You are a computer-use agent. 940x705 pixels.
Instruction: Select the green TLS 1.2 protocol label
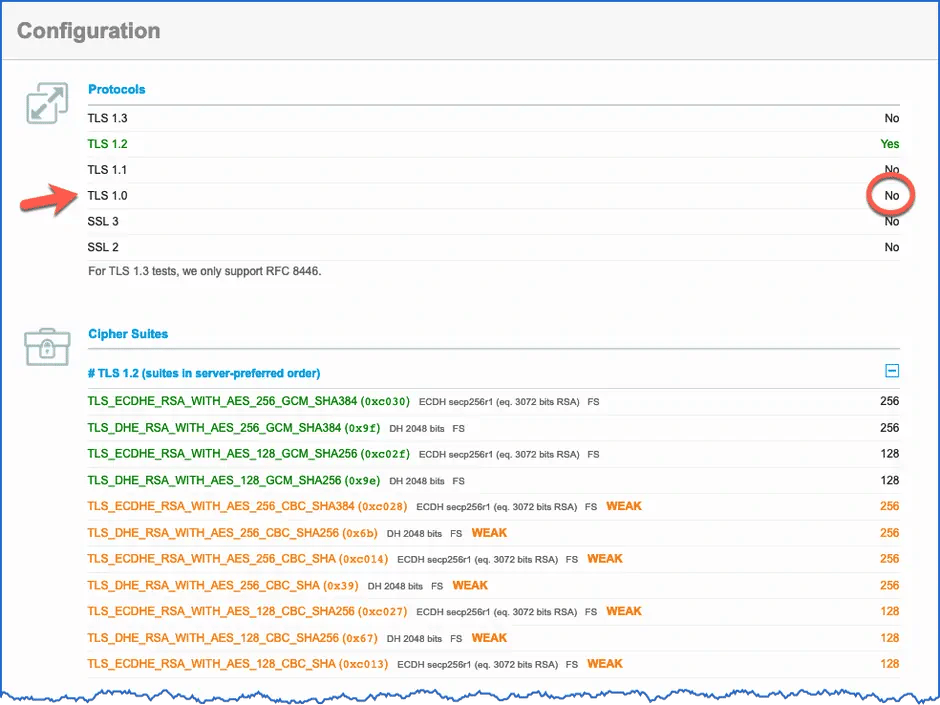(107, 144)
